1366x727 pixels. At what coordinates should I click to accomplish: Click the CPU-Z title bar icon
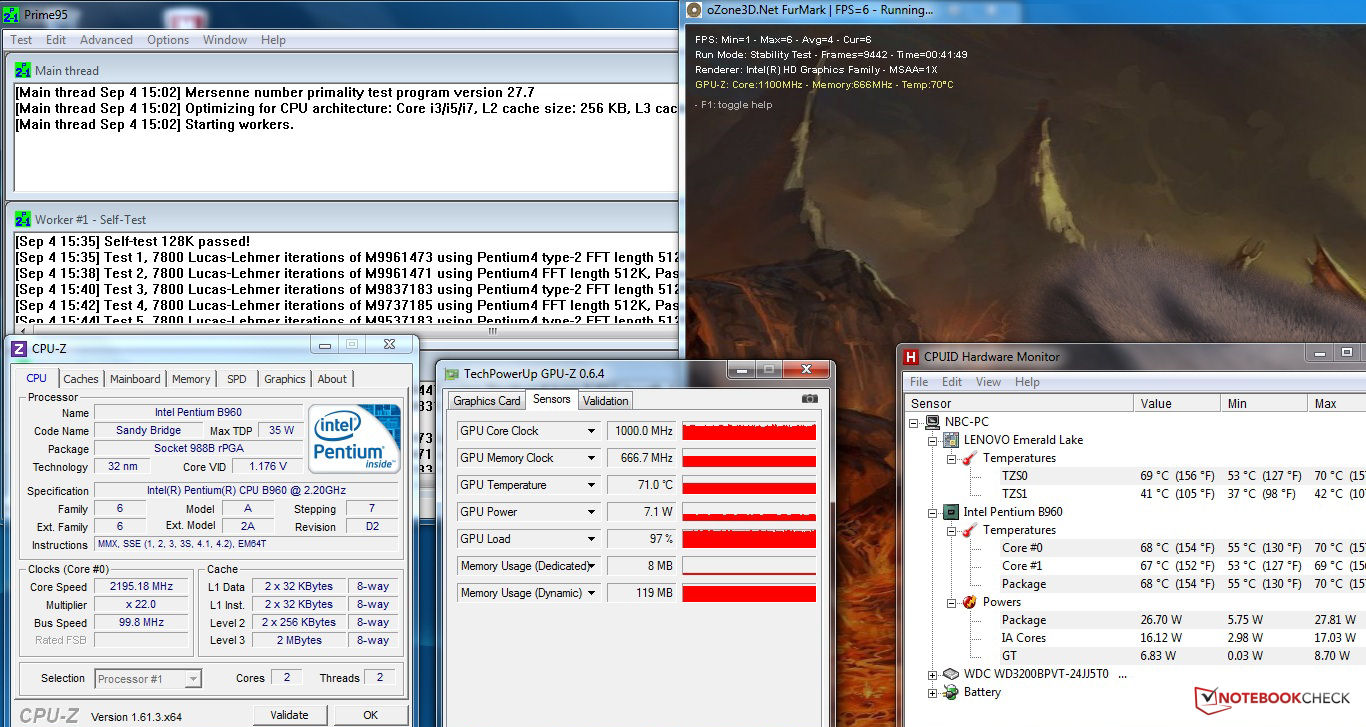[18, 348]
